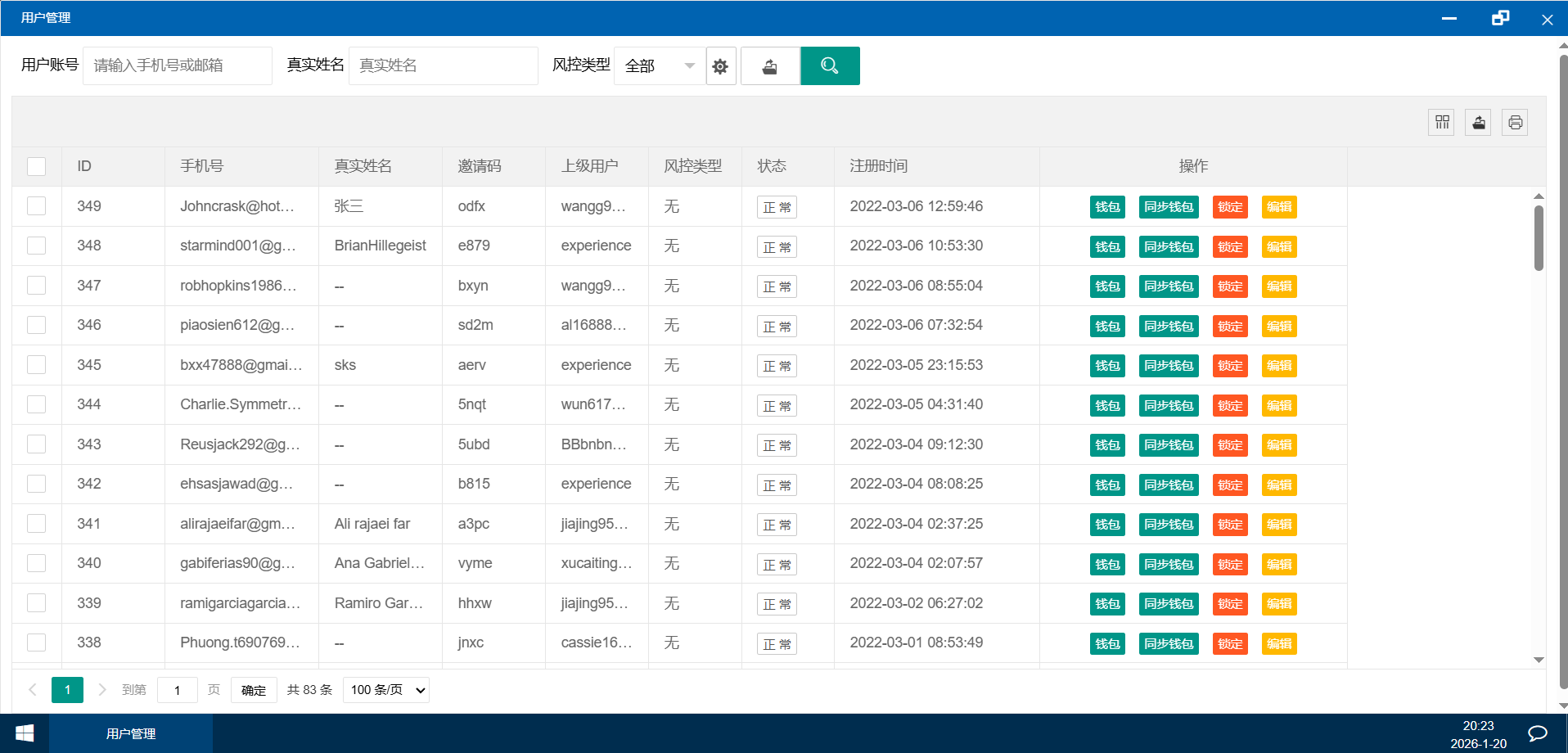
Task: Select page 1 in the pagination bar
Action: tap(67, 690)
